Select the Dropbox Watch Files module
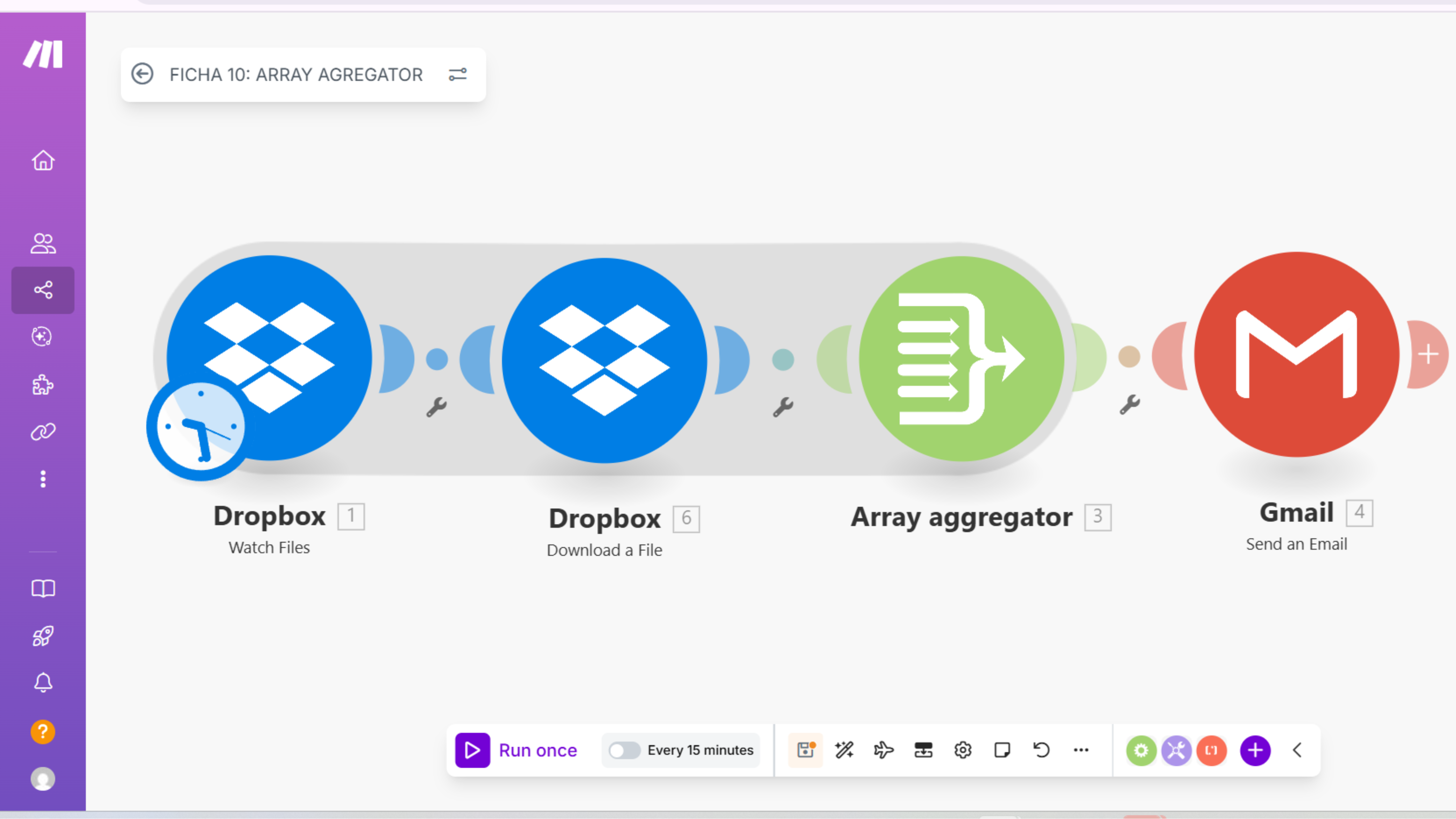 (269, 357)
